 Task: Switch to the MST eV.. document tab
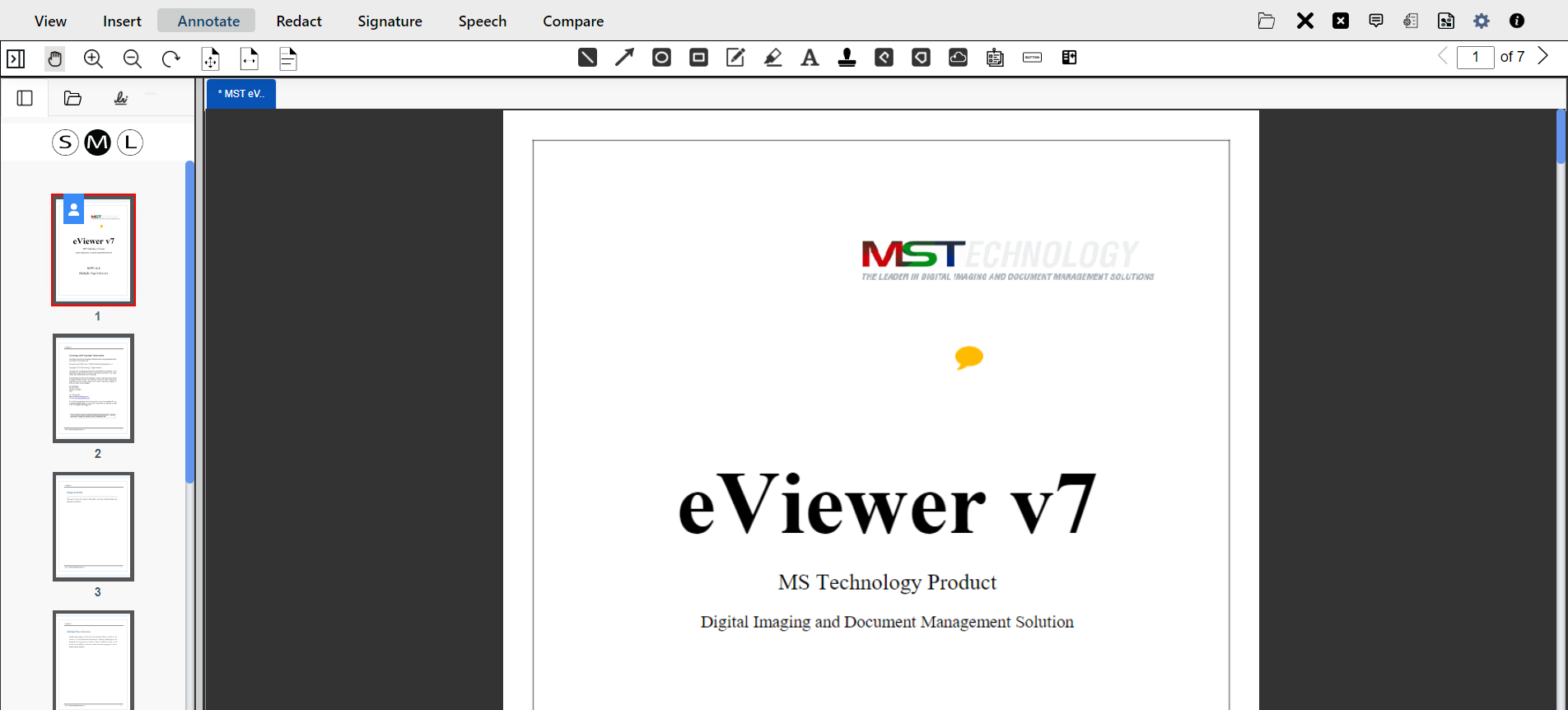point(241,94)
